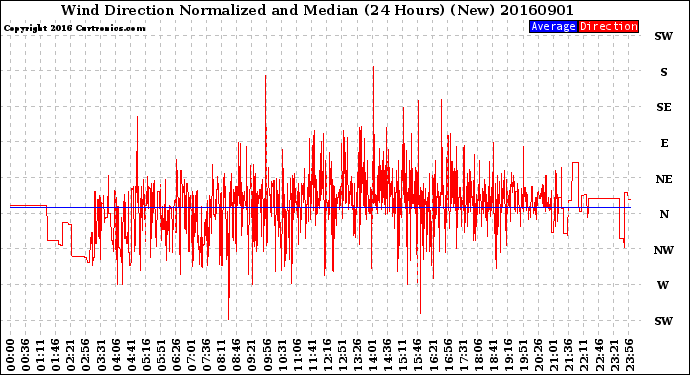The image size is (690, 375).
Task: Click the 08:46 time axis label
Action: (x=237, y=355)
